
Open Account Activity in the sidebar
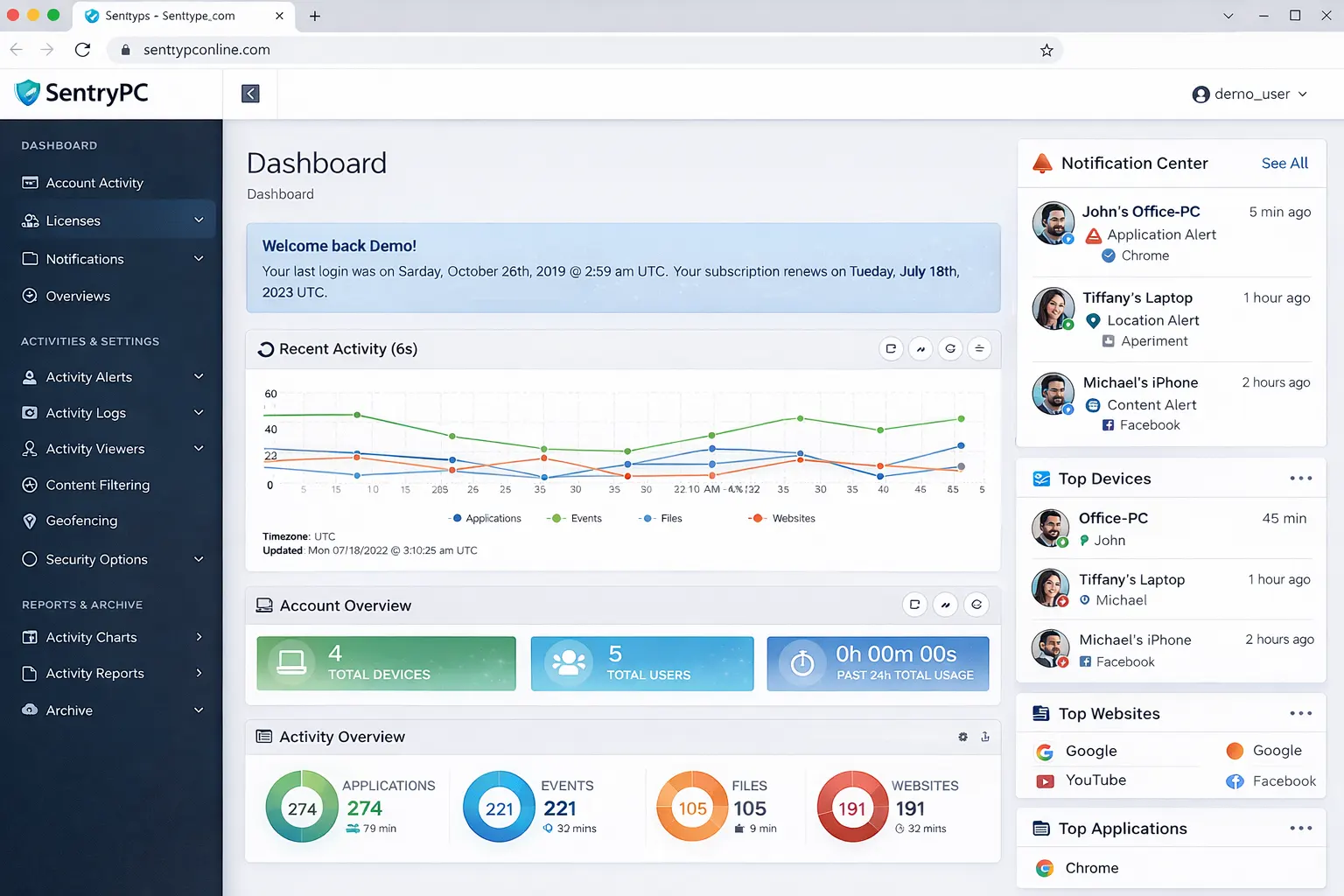click(94, 183)
